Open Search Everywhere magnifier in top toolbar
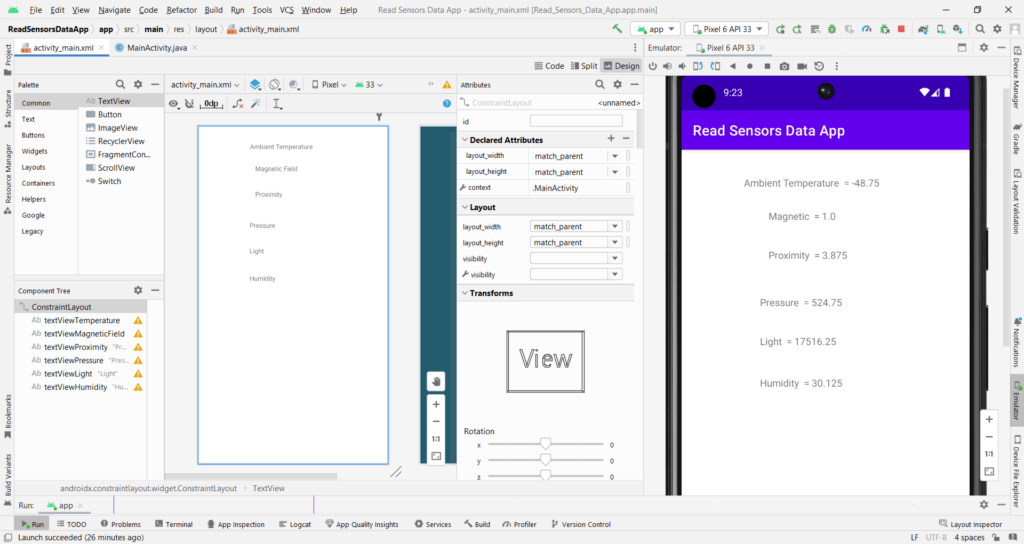This screenshot has height=544, width=1024. point(980,29)
